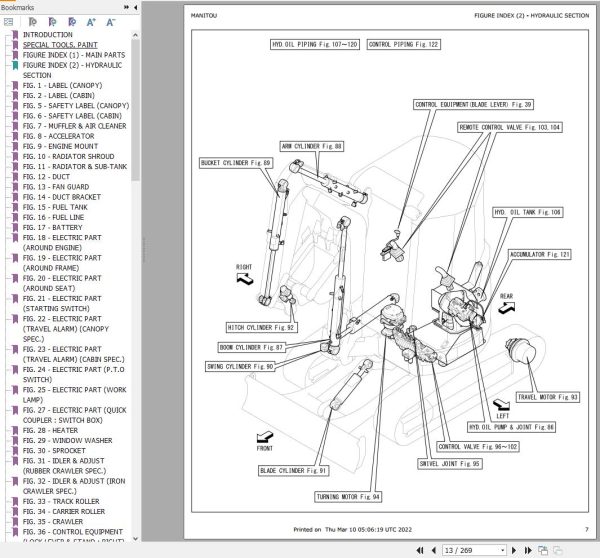This screenshot has height=558, width=600.
Task: Click the ACCUMULATOR Fig. 121 label
Action: pyautogui.click(x=540, y=254)
